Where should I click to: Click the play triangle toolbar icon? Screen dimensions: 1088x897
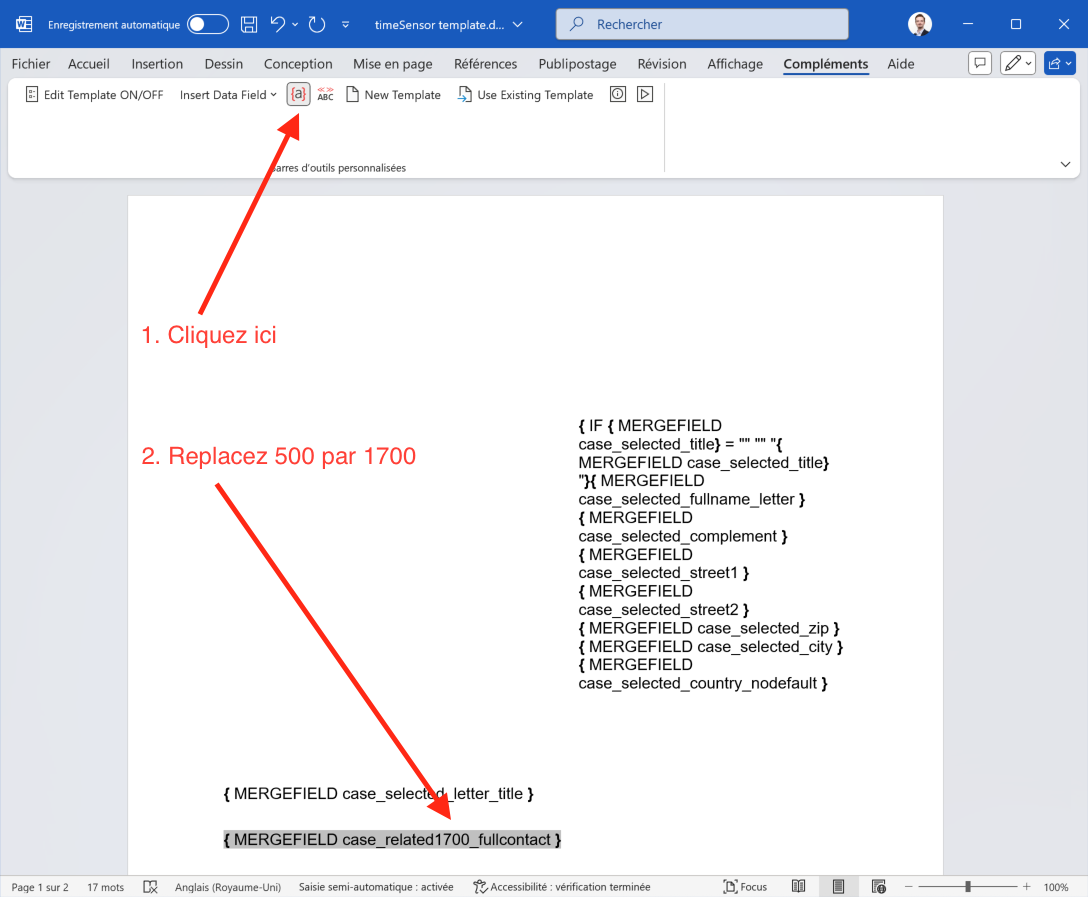[x=645, y=94]
